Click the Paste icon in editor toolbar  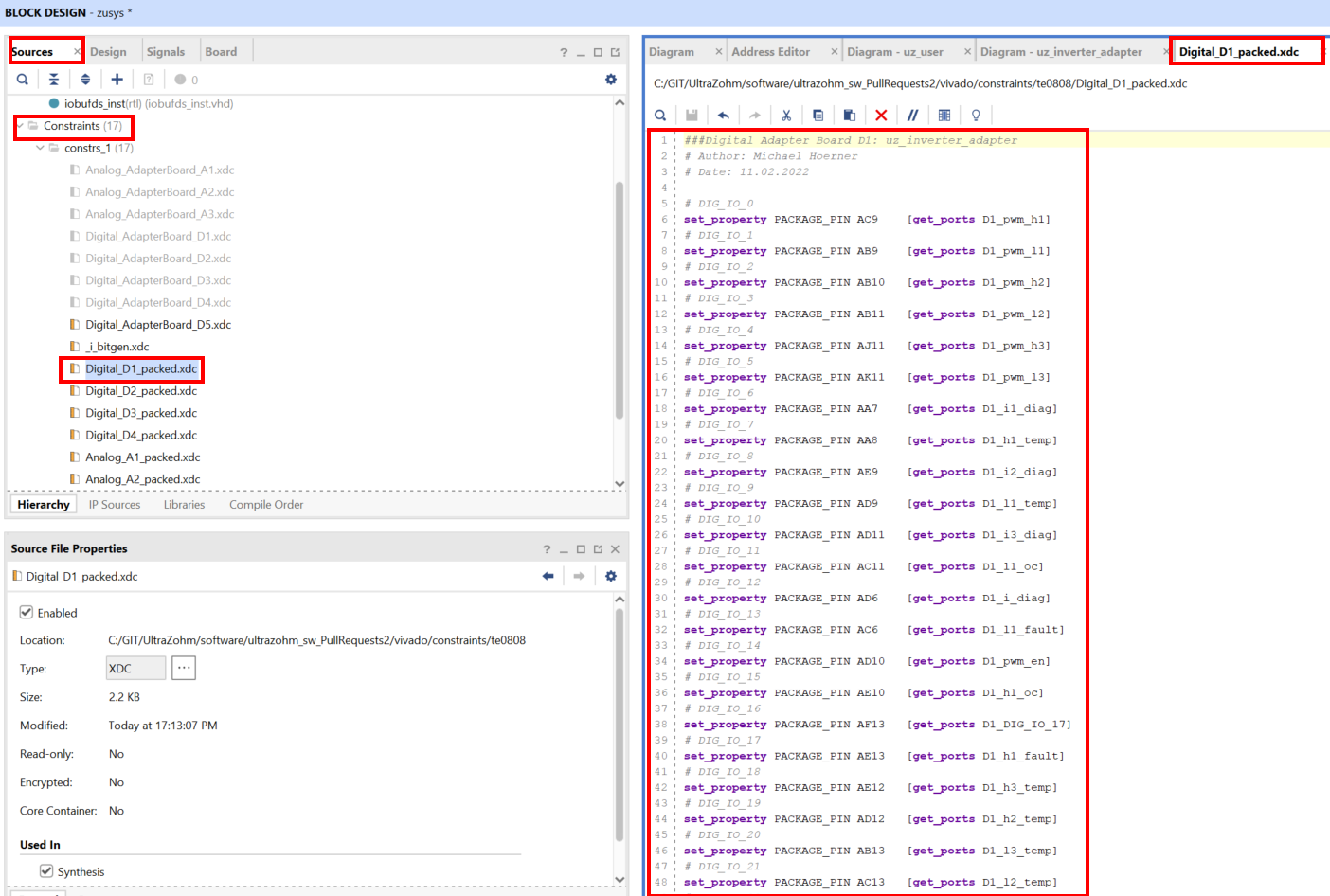(850, 116)
